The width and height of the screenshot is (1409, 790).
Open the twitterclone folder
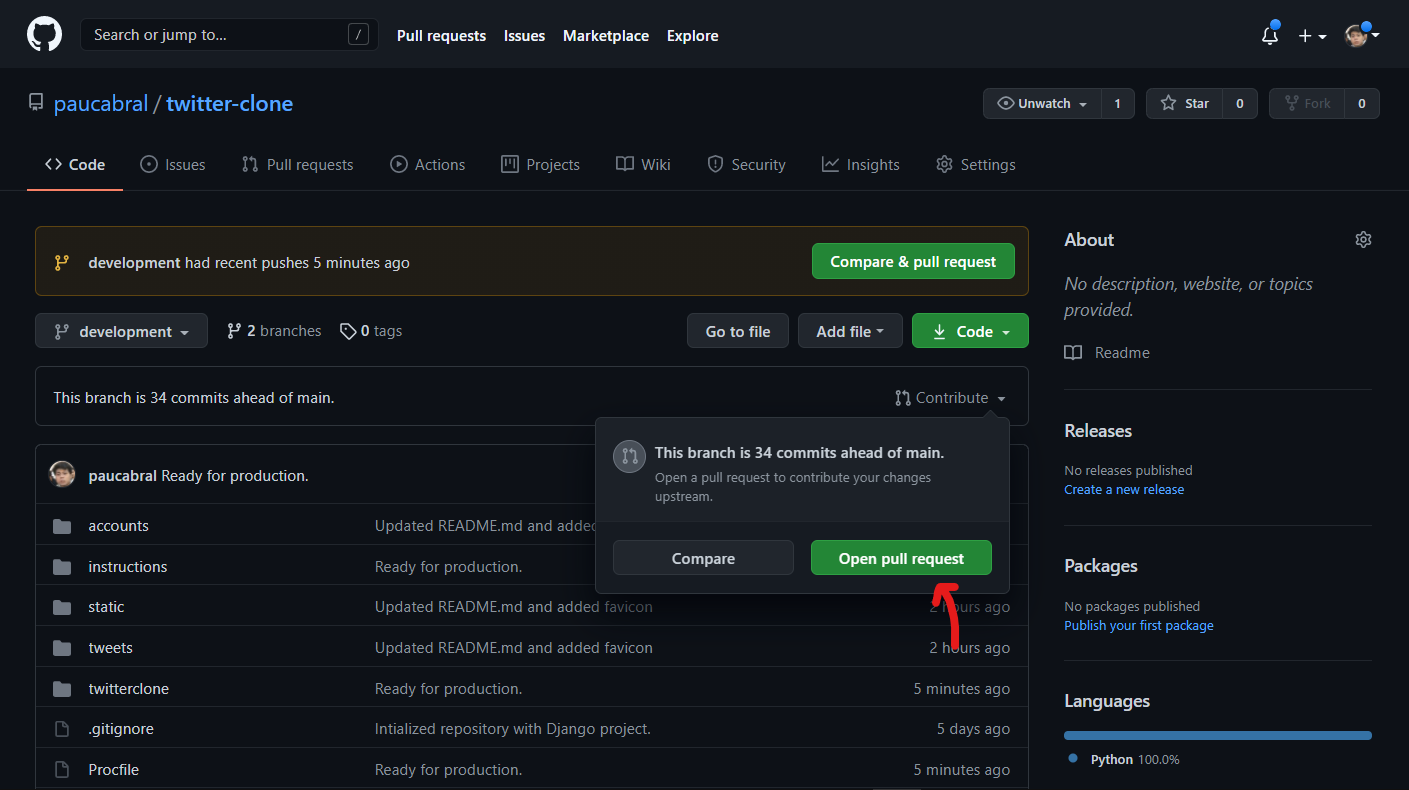[x=128, y=689]
